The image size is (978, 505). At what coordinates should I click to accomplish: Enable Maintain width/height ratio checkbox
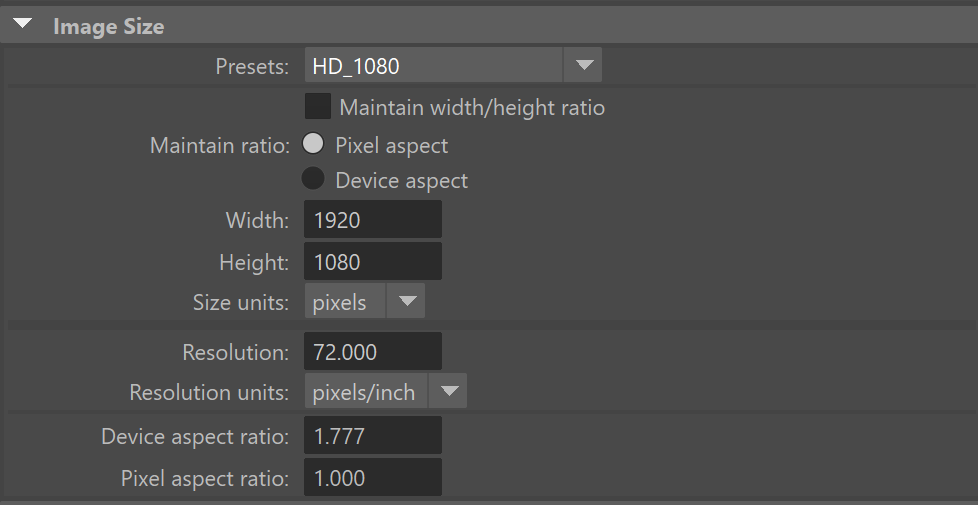[318, 106]
